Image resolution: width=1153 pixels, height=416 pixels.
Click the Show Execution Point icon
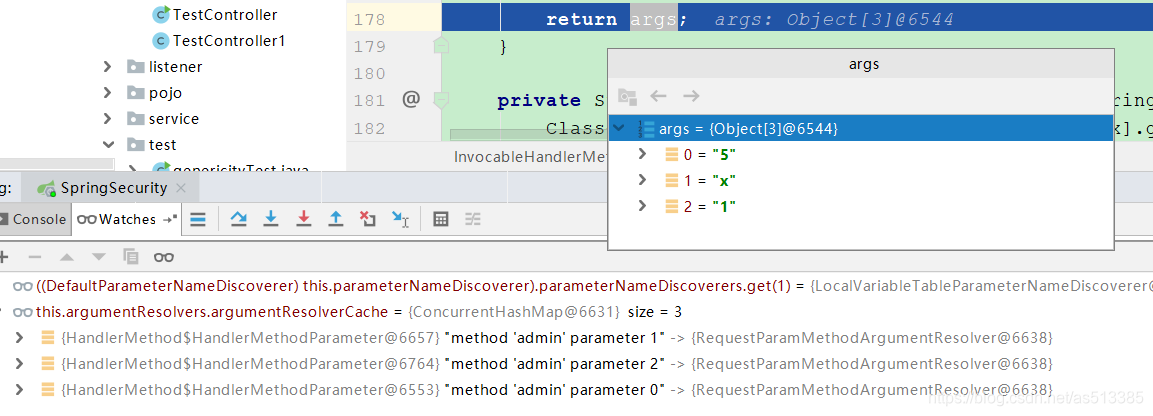[x=198, y=218]
